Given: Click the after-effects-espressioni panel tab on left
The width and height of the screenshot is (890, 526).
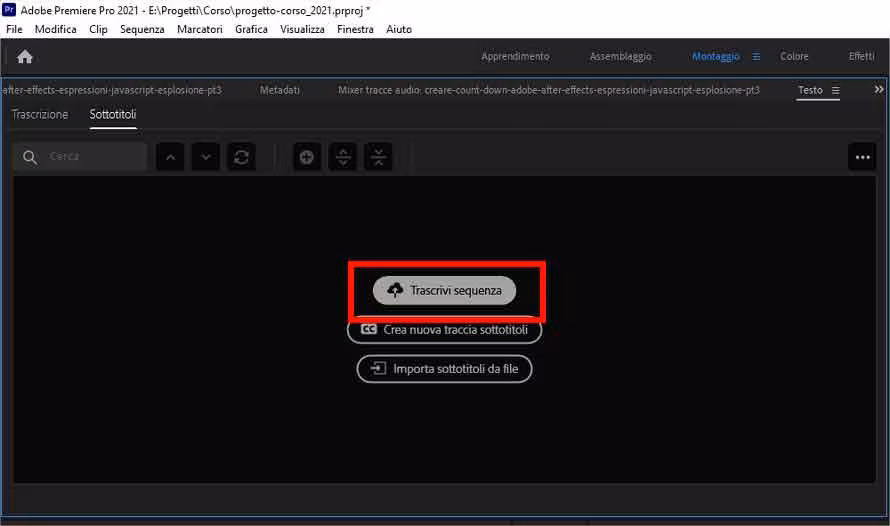Looking at the screenshot, I should click(x=112, y=90).
